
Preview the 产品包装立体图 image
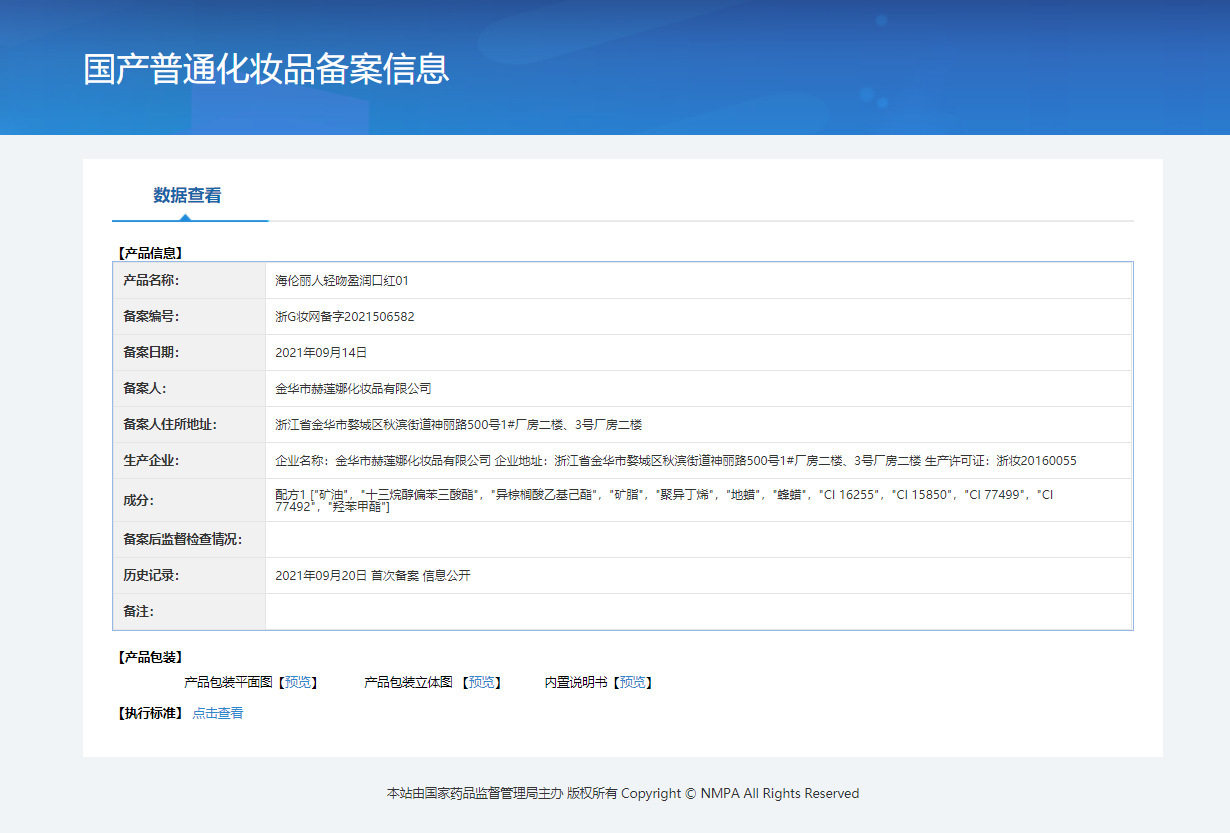click(482, 682)
